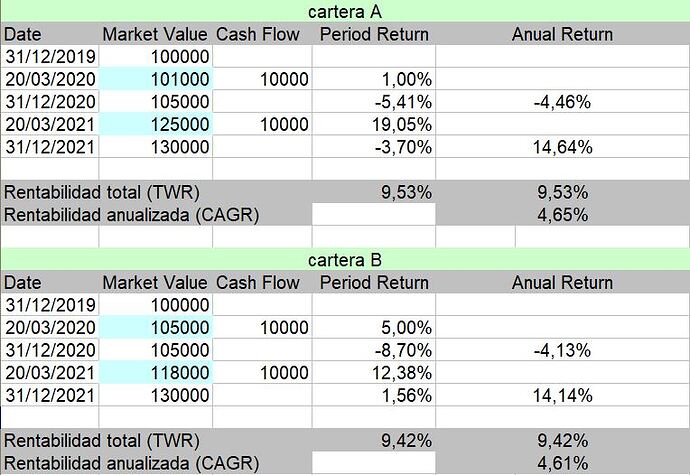Image resolution: width=690 pixels, height=475 pixels.
Task: Select cartera B period return 1,56% cell
Action: pos(374,395)
